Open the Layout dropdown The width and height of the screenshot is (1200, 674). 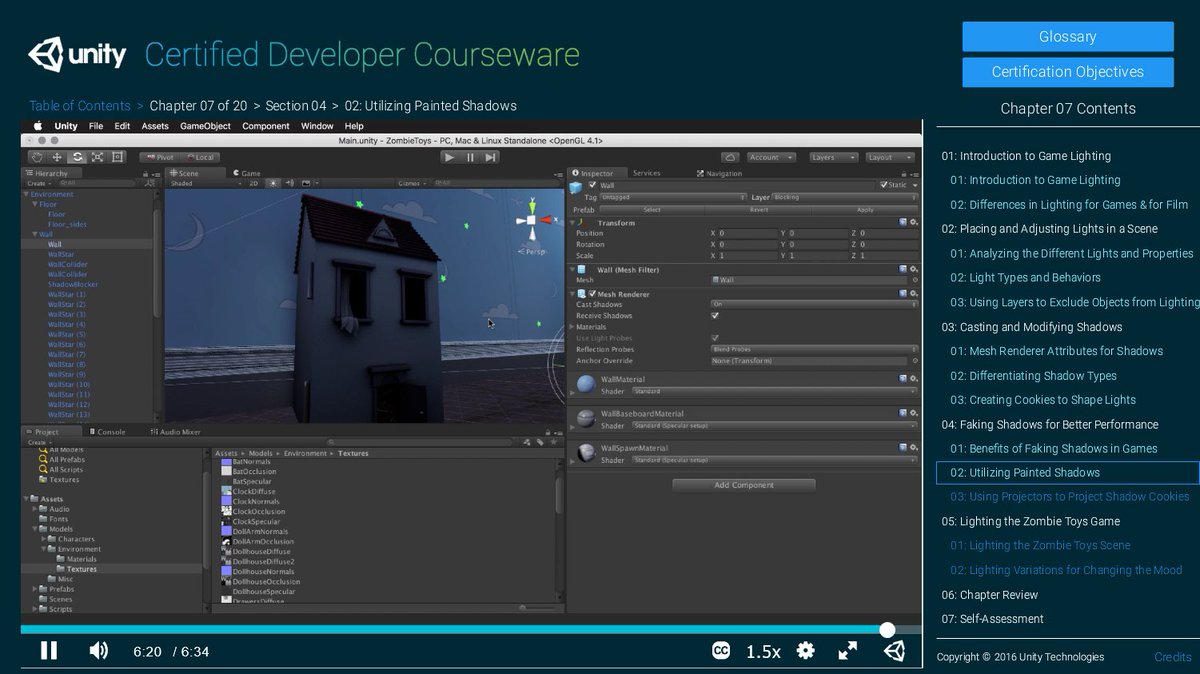pyautogui.click(x=890, y=157)
